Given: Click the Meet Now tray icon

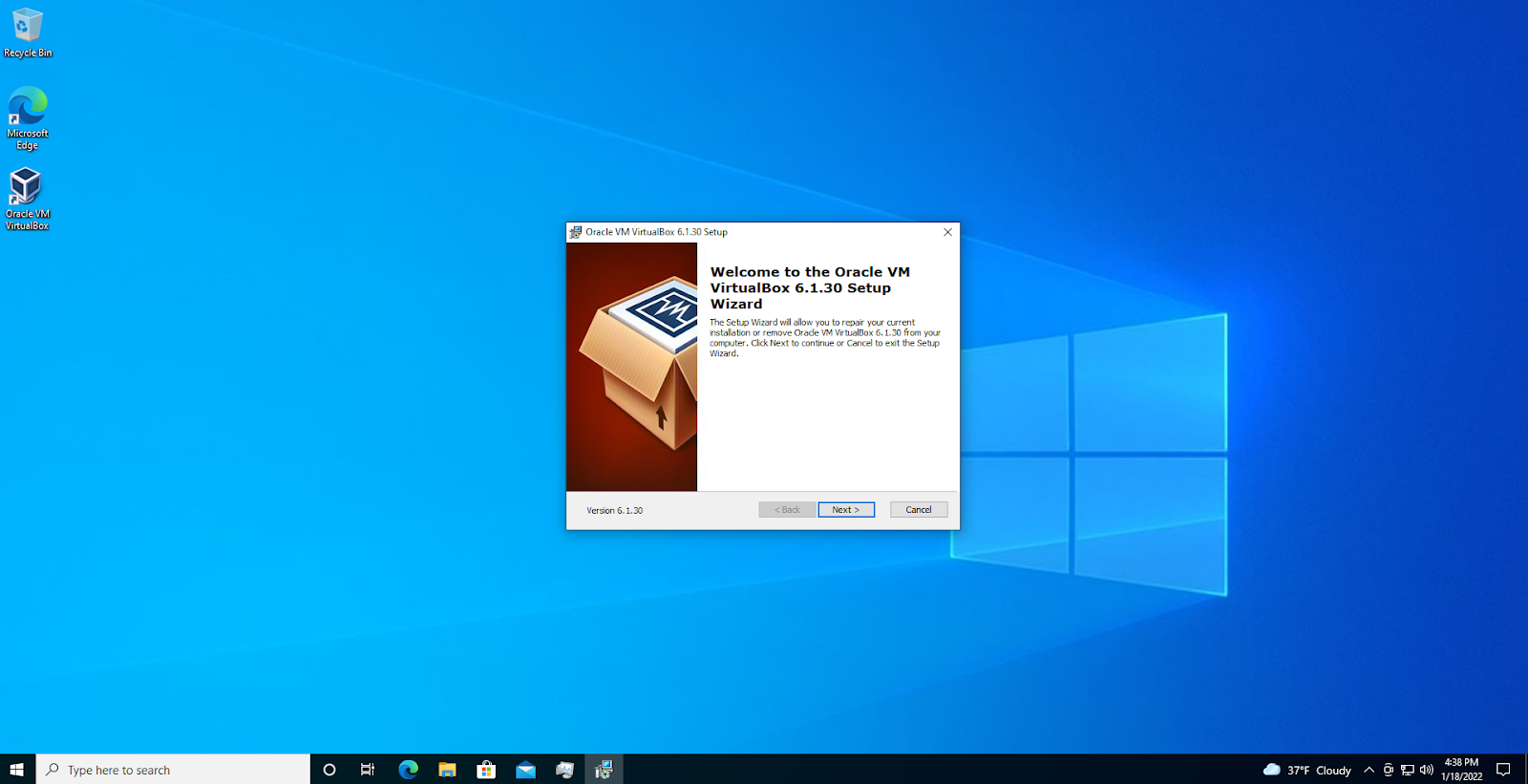Looking at the screenshot, I should point(1389,770).
